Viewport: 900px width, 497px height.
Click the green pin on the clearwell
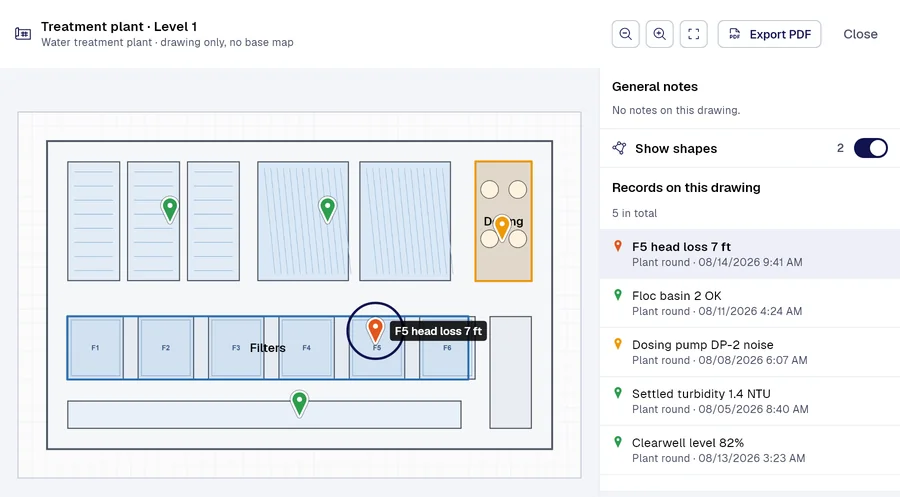pos(299,403)
